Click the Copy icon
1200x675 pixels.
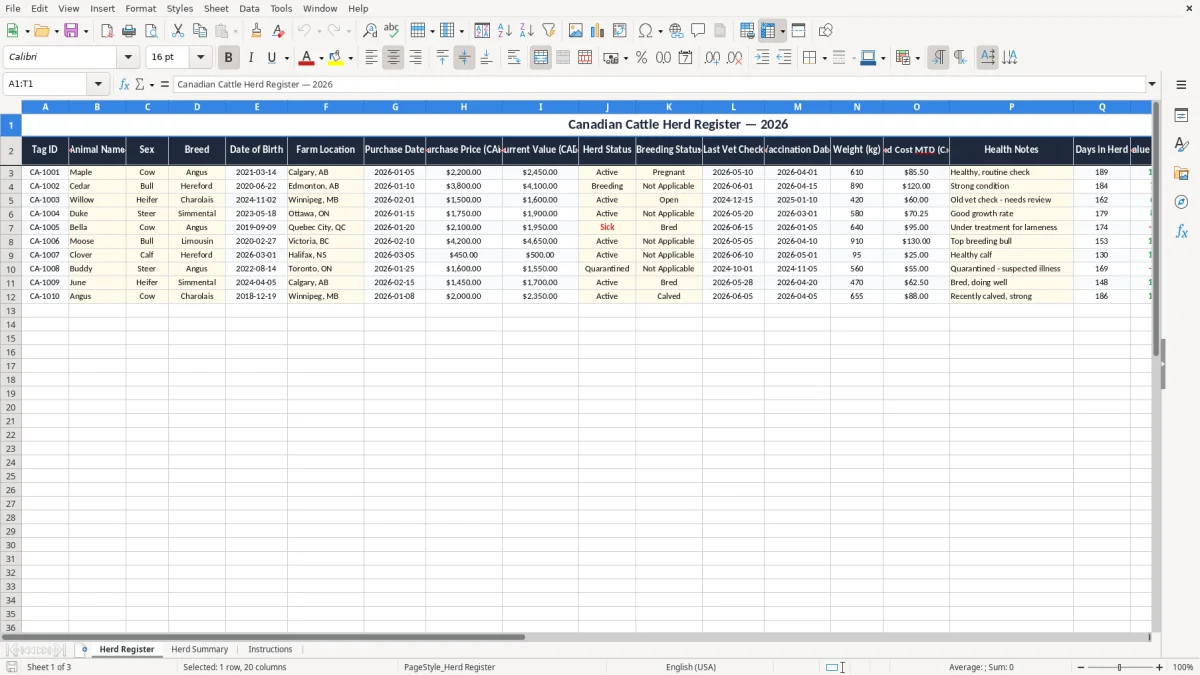point(199,31)
